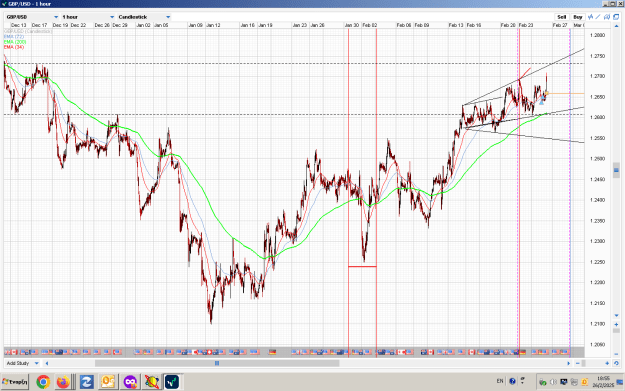625x391 pixels.
Task: Open the GBP/USD symbol dropdown
Action: pos(32,17)
